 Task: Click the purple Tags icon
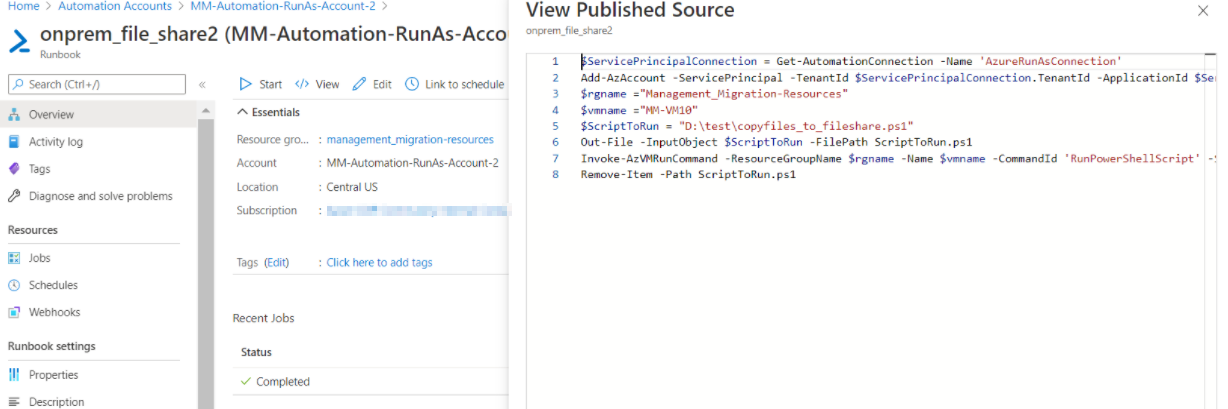[x=15, y=169]
